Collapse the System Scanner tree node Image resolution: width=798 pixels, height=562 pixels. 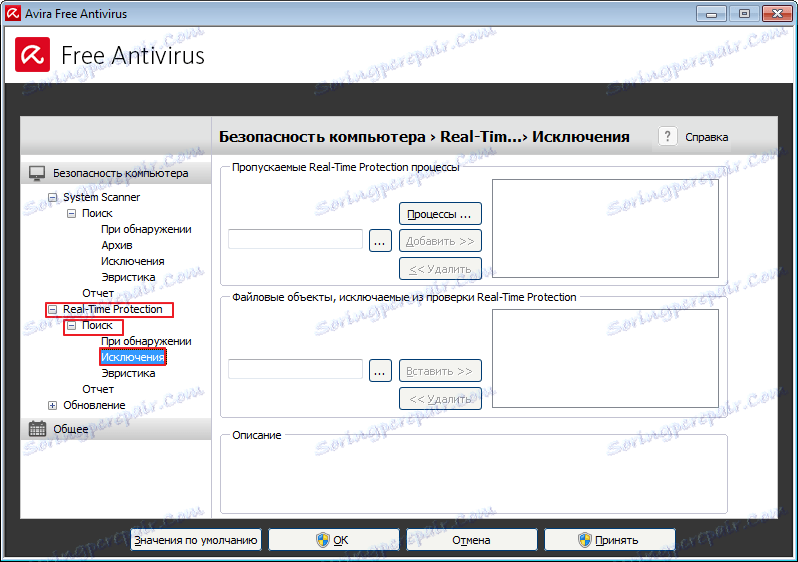[52, 198]
